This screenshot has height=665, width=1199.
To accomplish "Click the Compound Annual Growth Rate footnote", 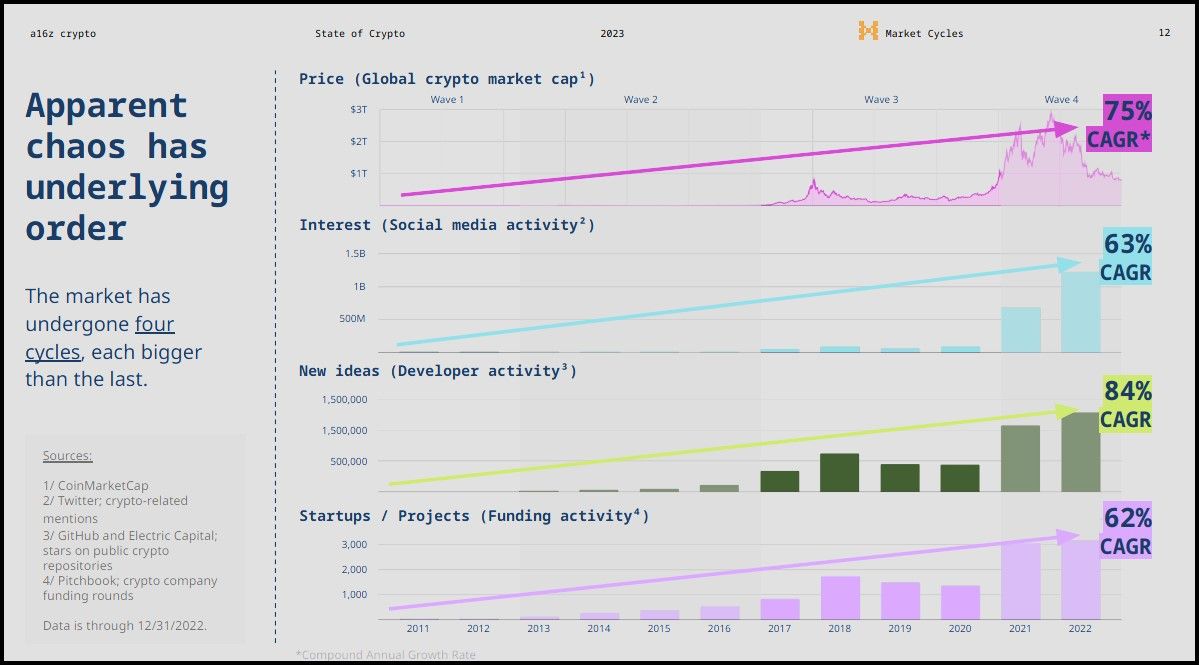I will pos(386,655).
